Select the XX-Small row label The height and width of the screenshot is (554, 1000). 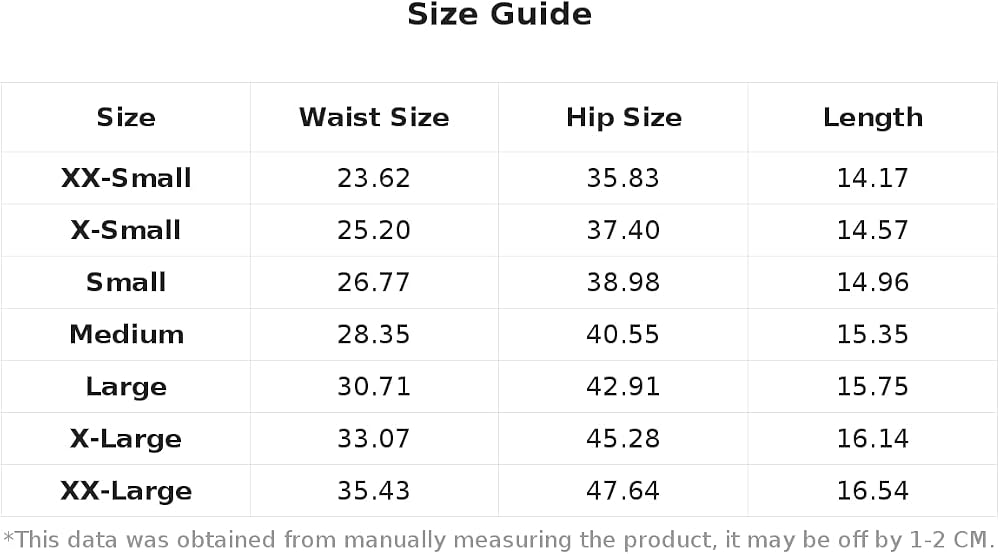[x=126, y=178]
